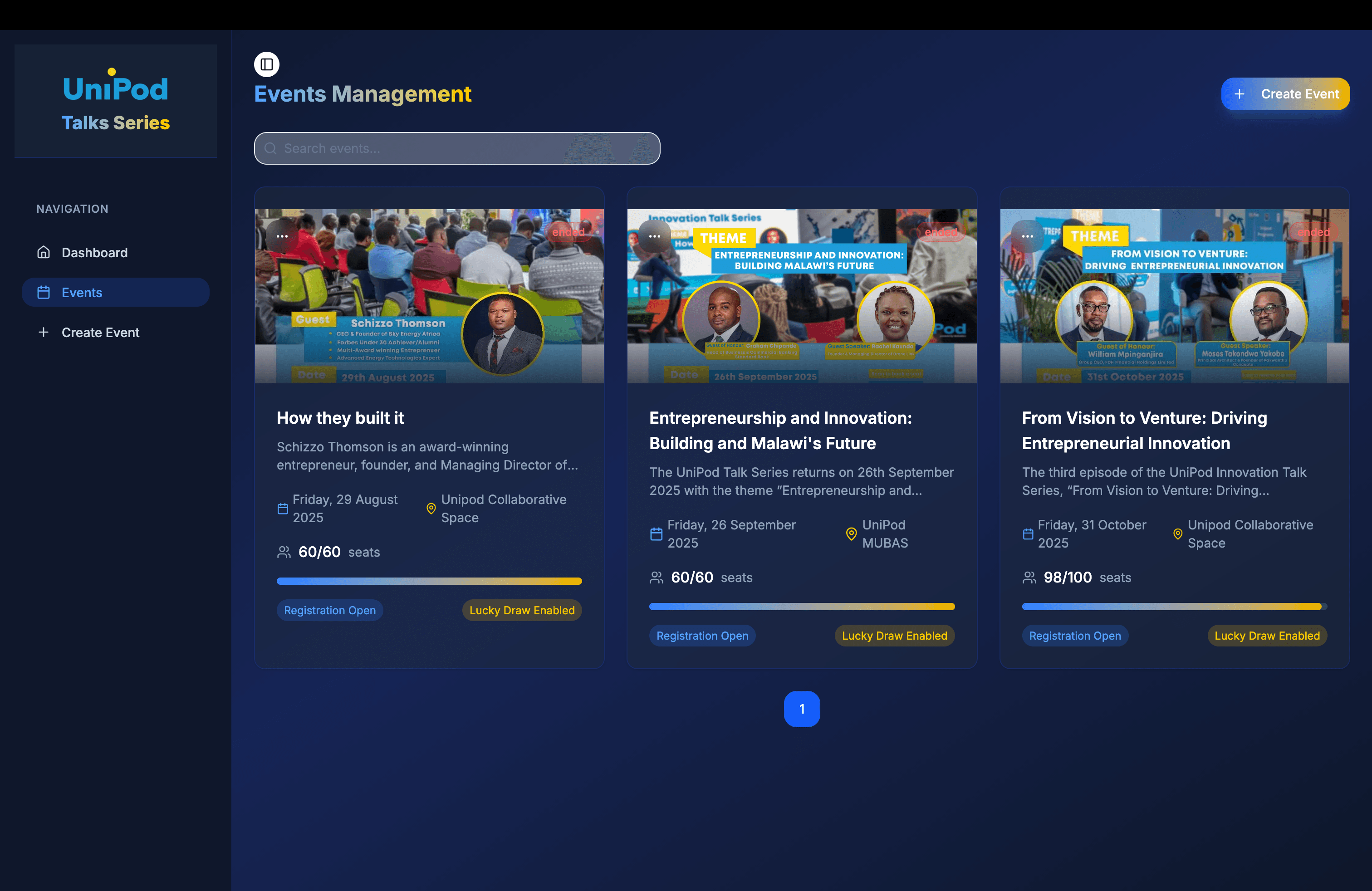Click calendar icon next to Friday, 26 September
1372x891 pixels.
656,534
